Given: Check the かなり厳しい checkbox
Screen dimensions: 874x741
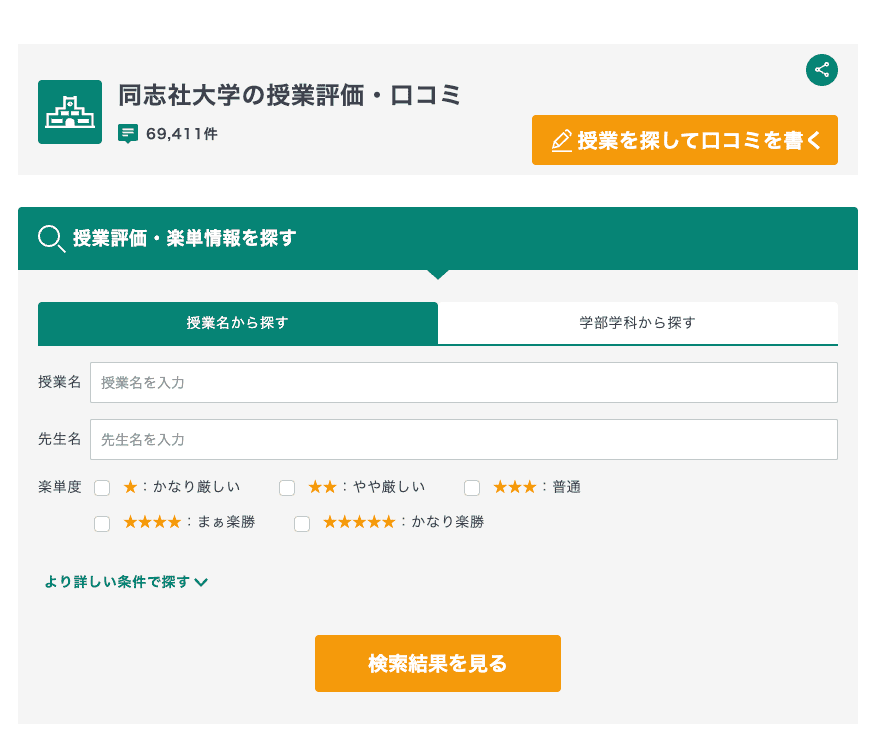Looking at the screenshot, I should point(101,487).
